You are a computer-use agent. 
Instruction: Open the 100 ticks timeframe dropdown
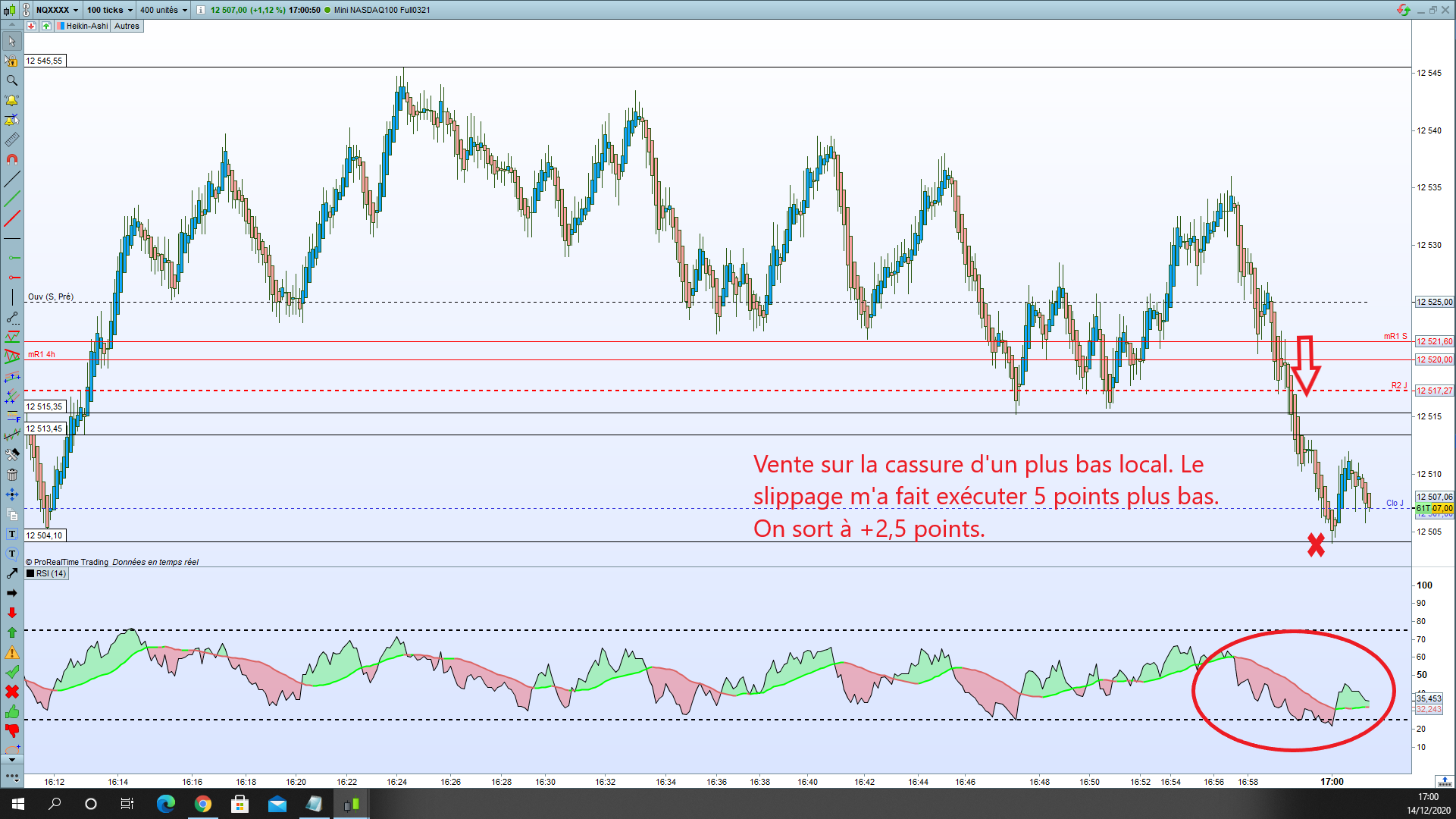(109, 10)
